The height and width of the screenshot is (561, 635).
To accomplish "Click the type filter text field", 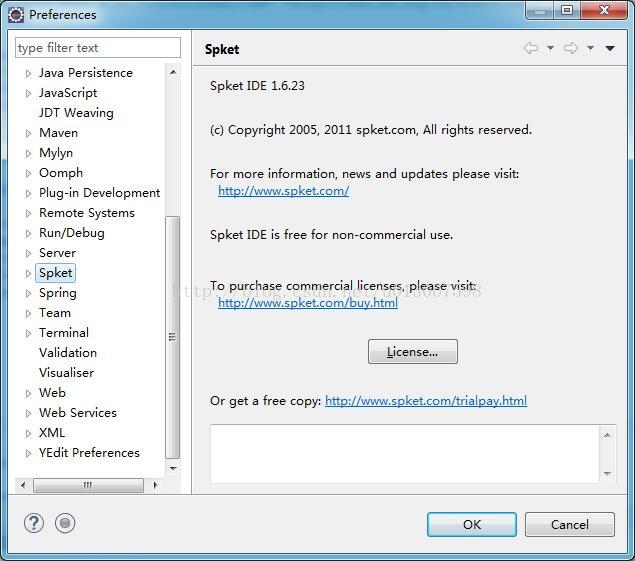I will 98,48.
